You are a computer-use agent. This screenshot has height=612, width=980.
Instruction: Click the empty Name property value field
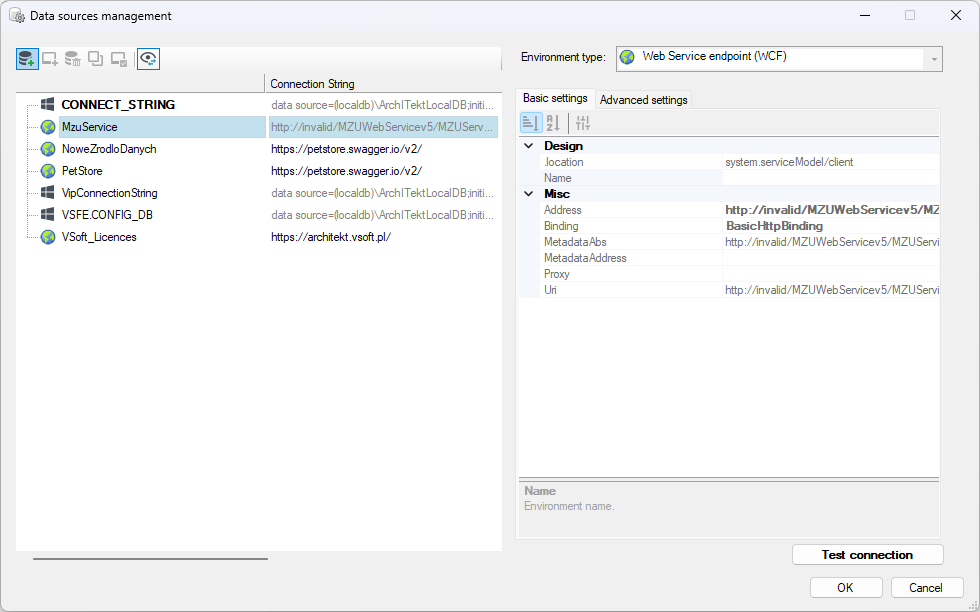(x=831, y=178)
